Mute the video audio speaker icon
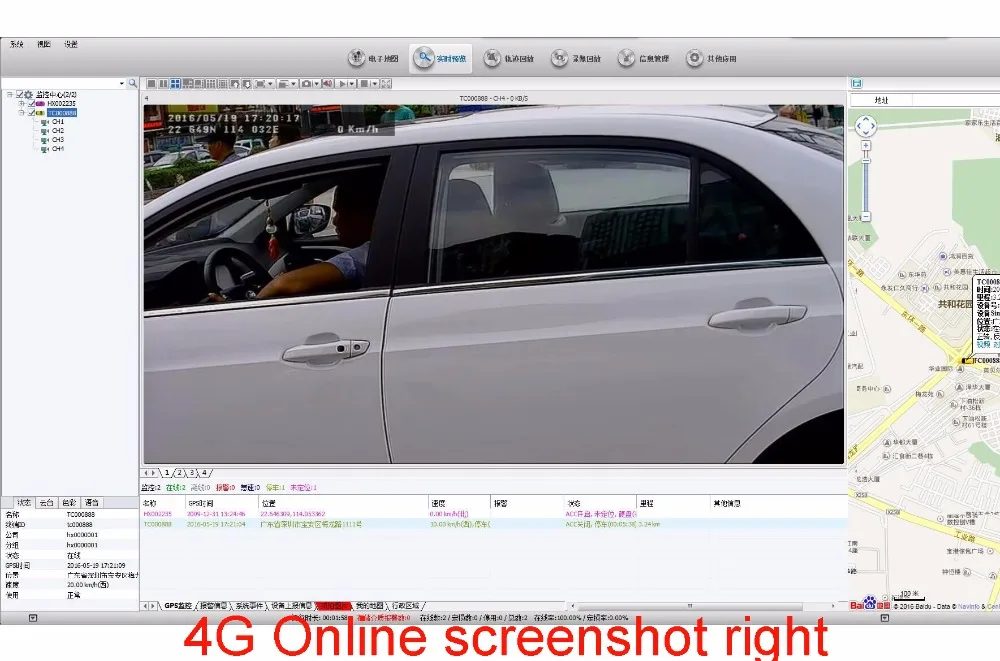 [327, 84]
